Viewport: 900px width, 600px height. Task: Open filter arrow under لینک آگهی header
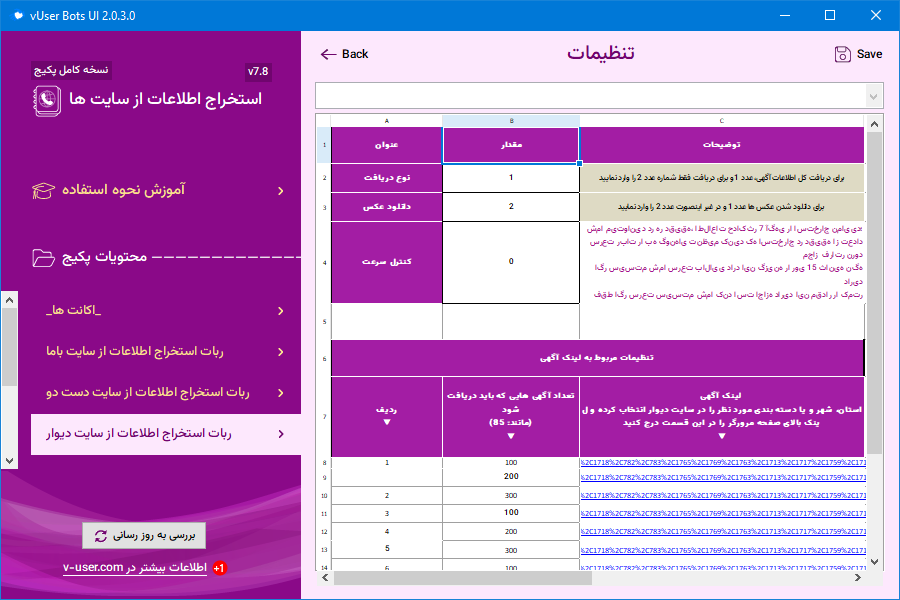coord(722,436)
